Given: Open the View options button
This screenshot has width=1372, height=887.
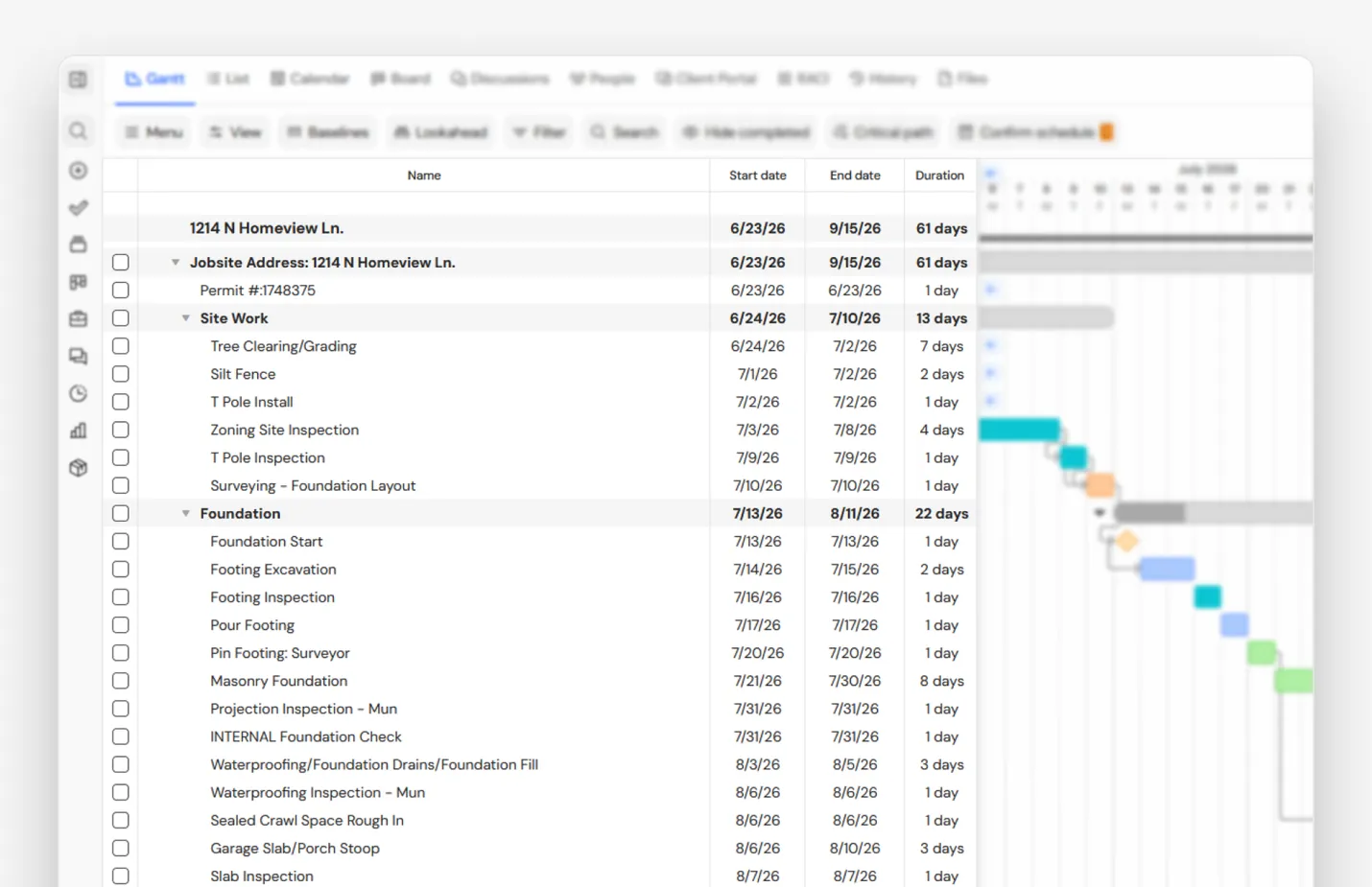Looking at the screenshot, I should [x=236, y=132].
